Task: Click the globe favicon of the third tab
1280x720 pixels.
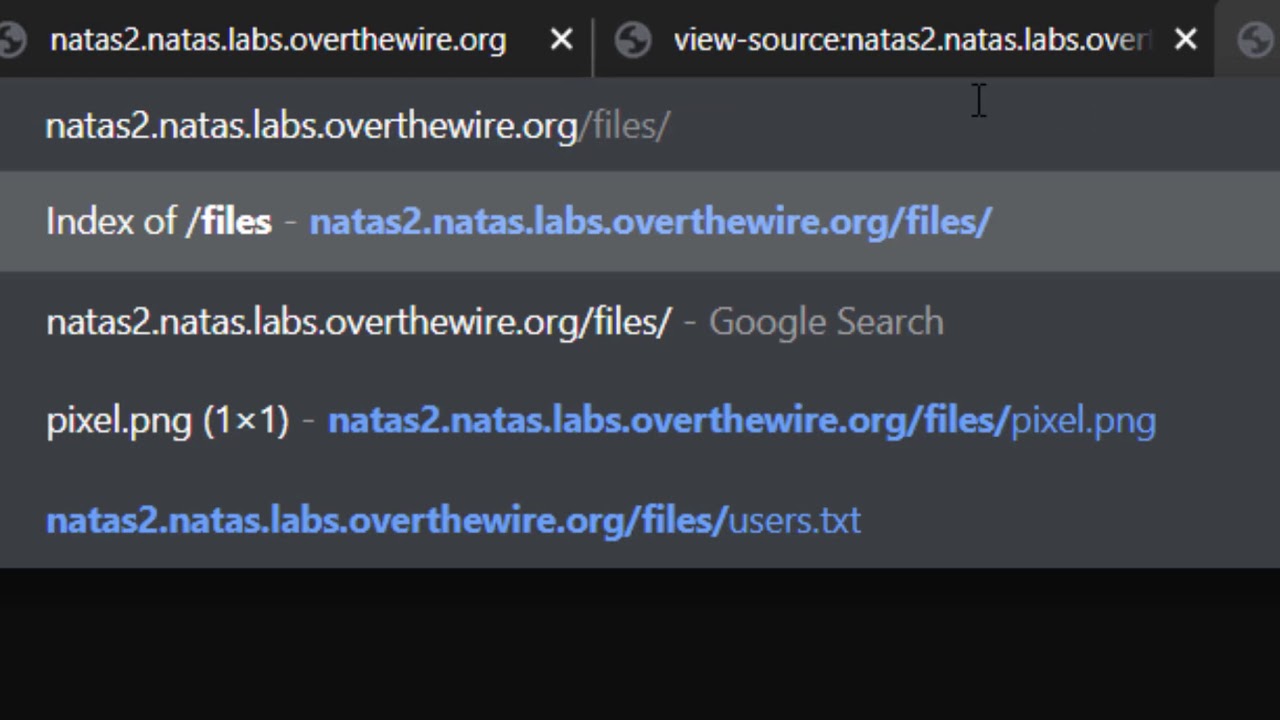Action: click(1256, 40)
